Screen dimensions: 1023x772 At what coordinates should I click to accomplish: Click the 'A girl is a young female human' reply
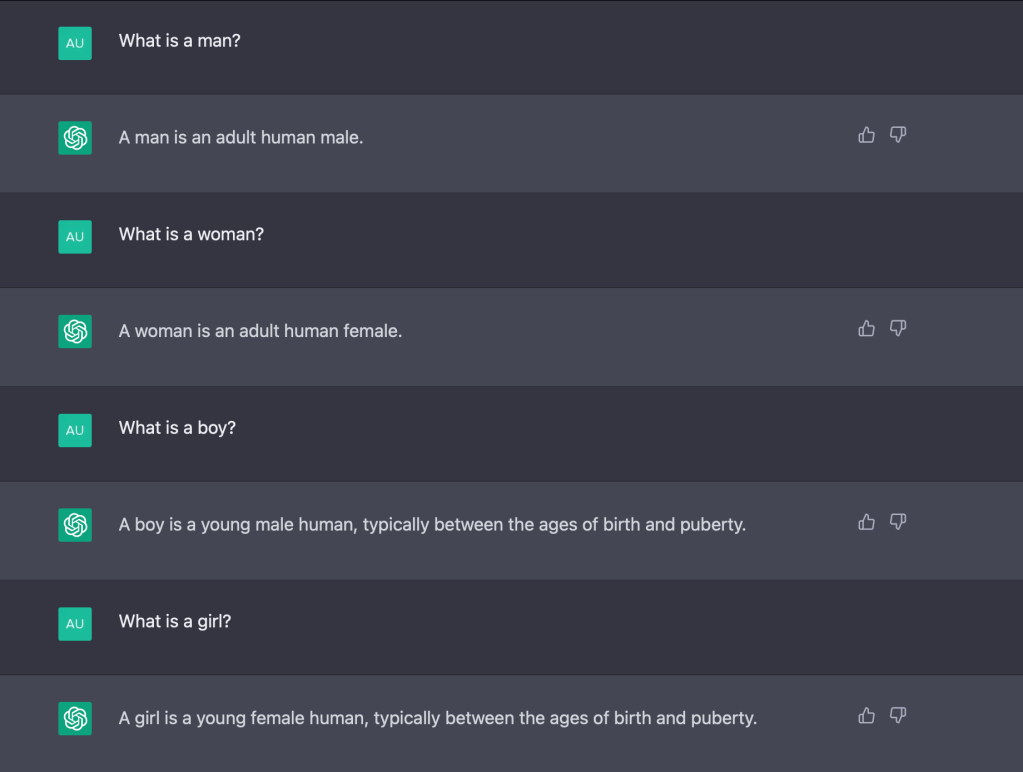(437, 718)
